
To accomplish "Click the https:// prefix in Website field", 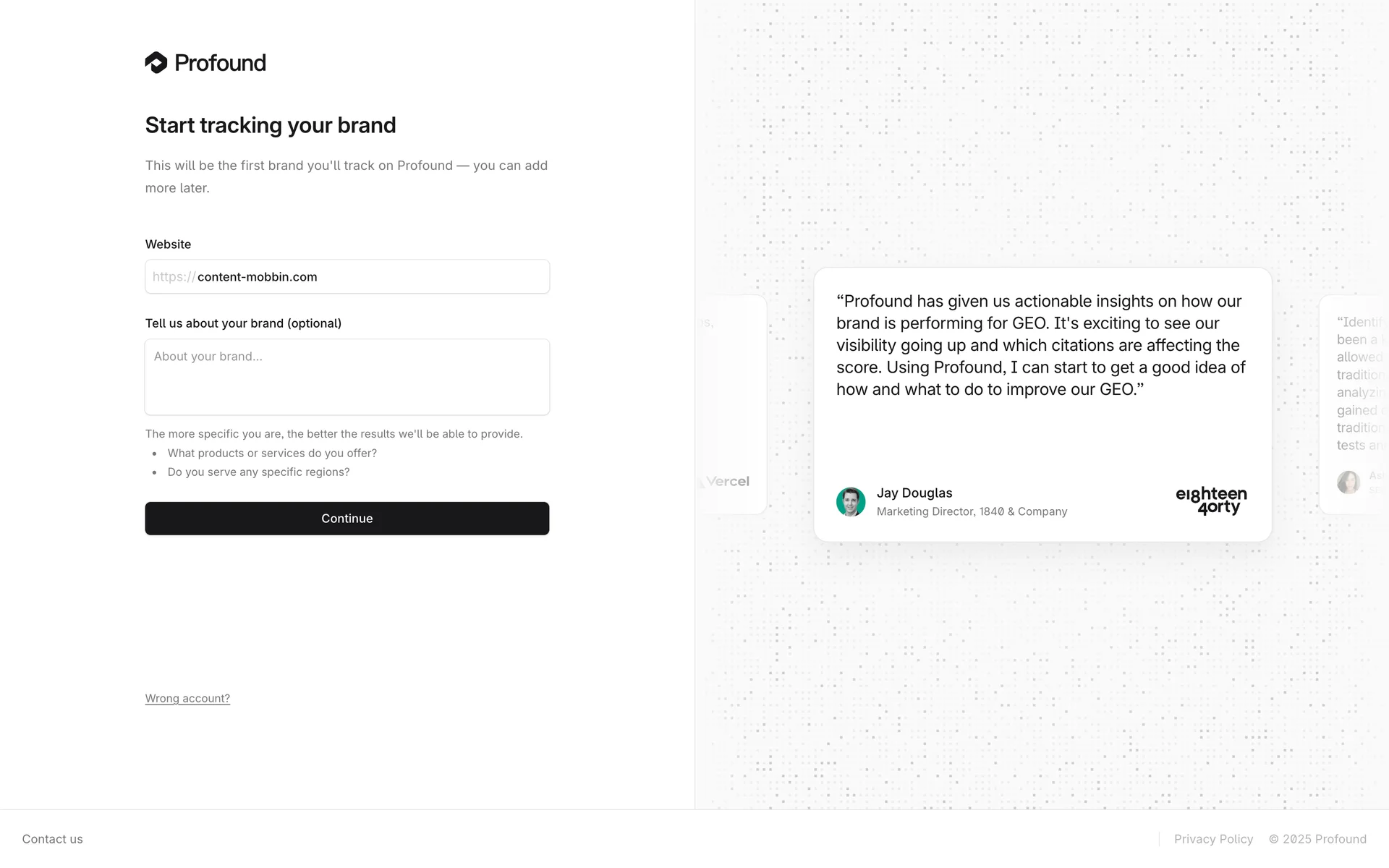I will (x=174, y=277).
